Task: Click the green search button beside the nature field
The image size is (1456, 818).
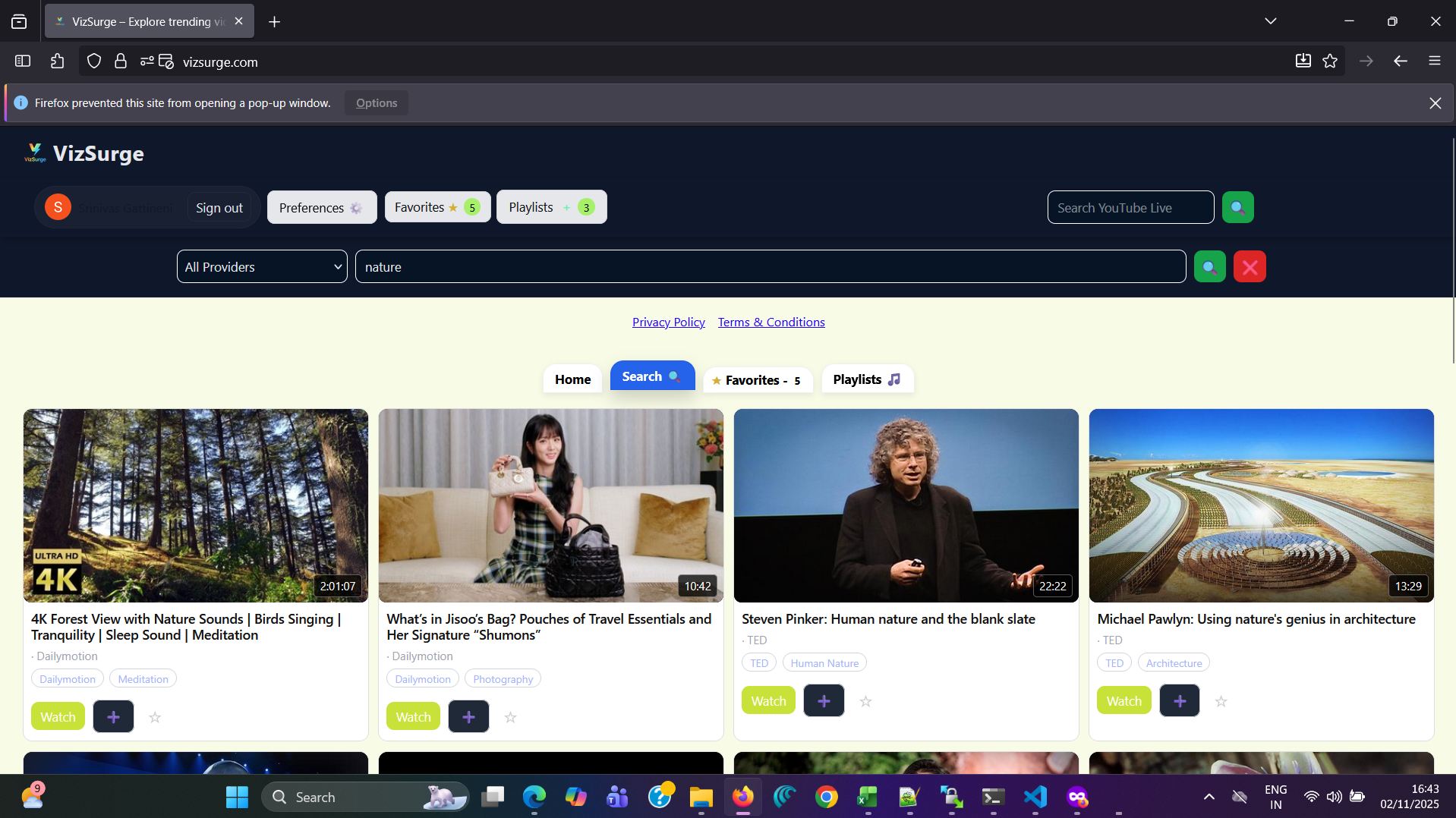Action: 1209,266
